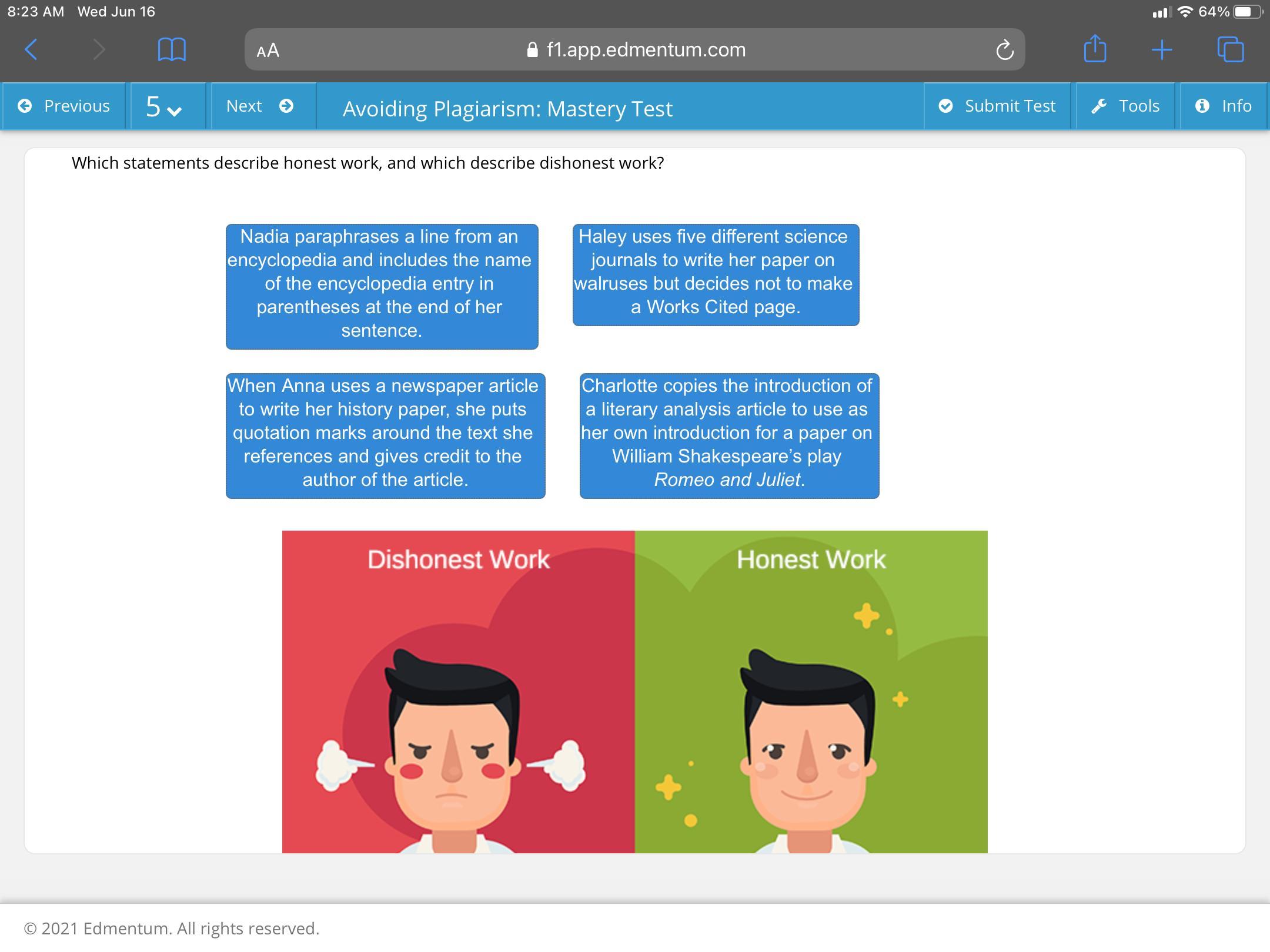Open the Safari share sheet icon
1270x952 pixels.
click(x=1094, y=49)
